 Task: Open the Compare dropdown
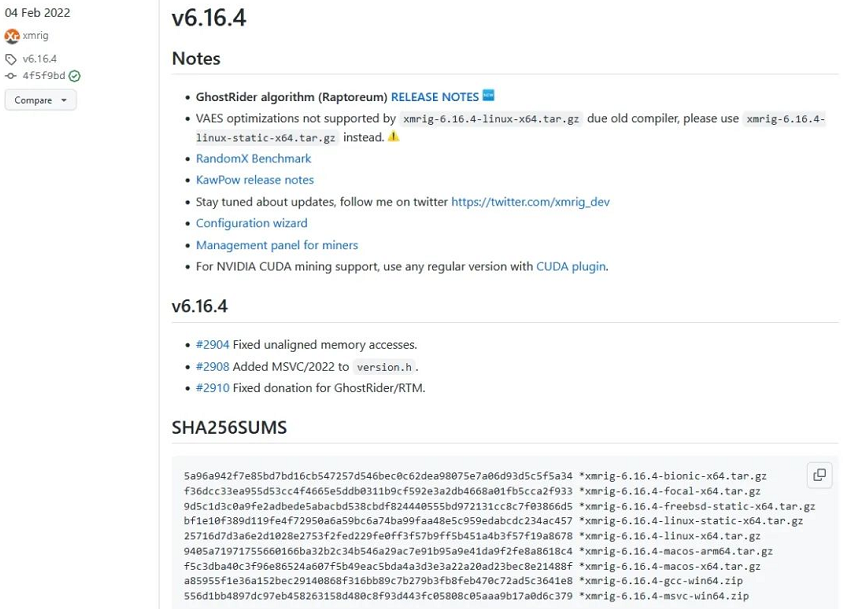(x=40, y=100)
